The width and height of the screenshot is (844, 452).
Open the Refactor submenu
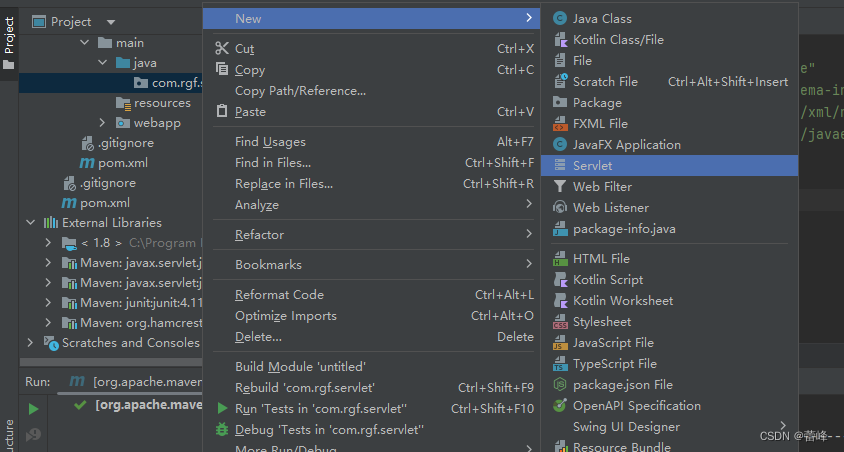pyautogui.click(x=260, y=235)
